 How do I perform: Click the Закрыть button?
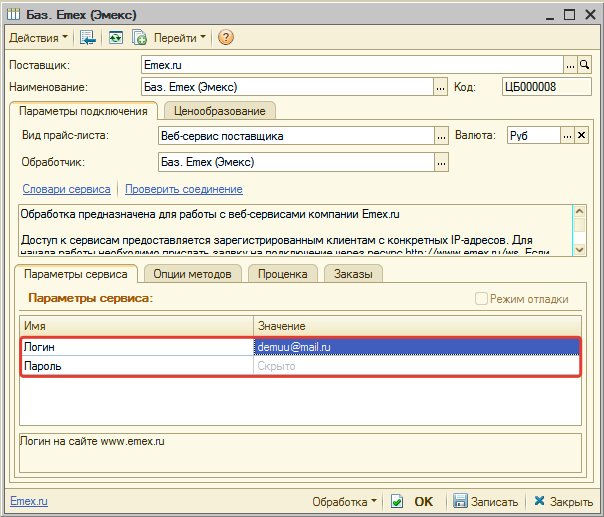564,501
